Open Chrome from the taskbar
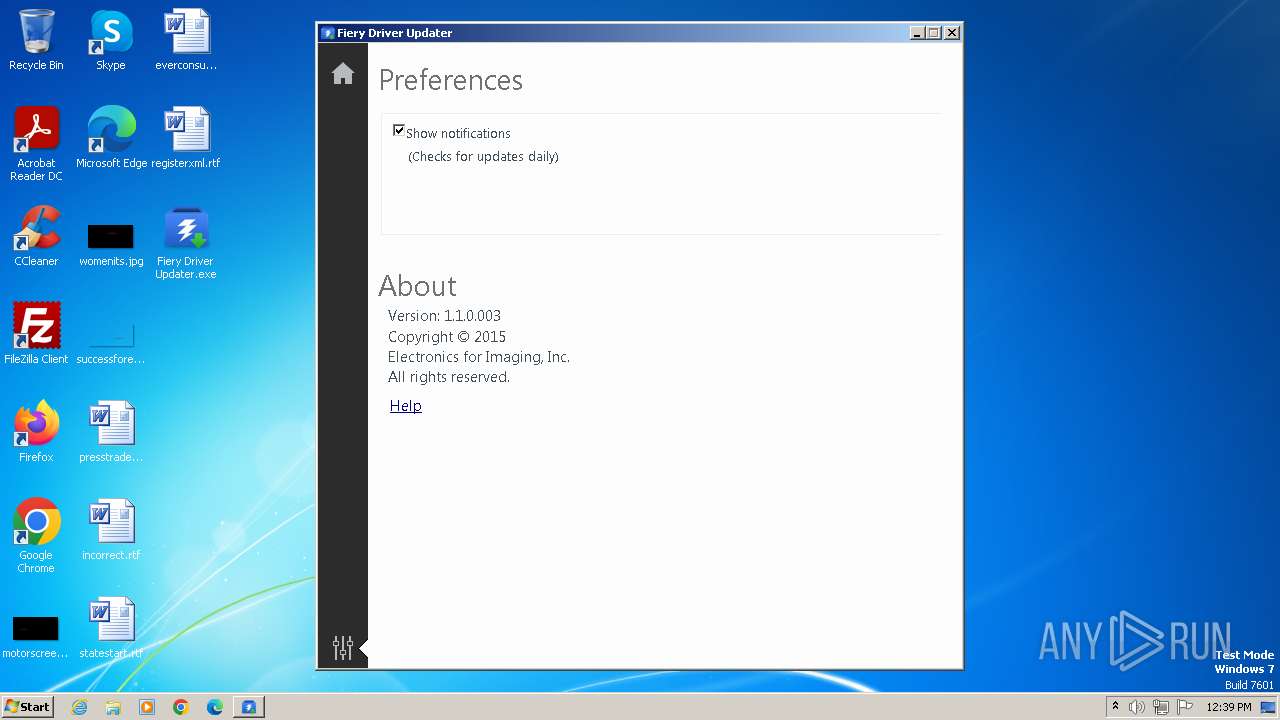The width and height of the screenshot is (1280, 720). 181,707
